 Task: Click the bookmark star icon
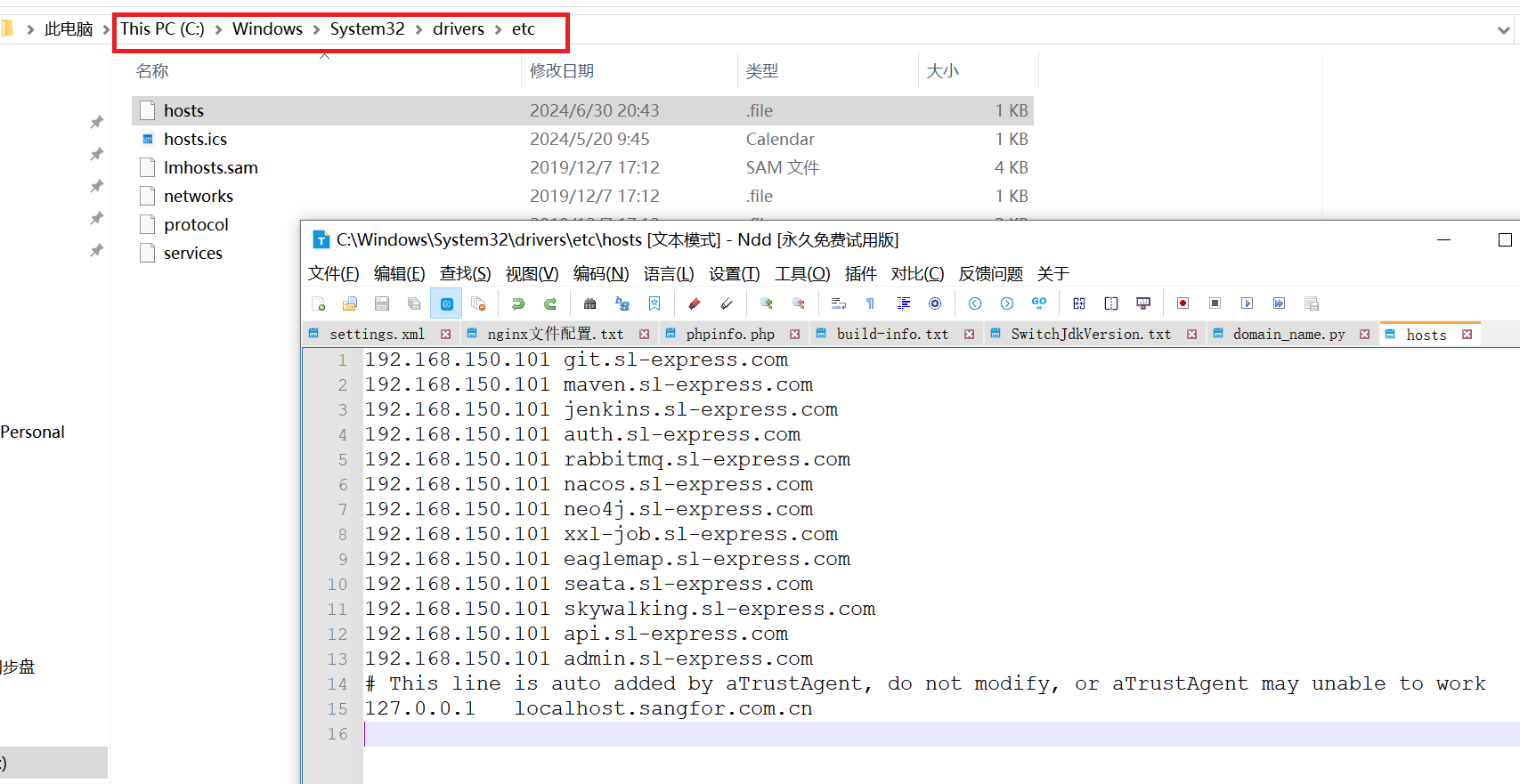pos(654,303)
